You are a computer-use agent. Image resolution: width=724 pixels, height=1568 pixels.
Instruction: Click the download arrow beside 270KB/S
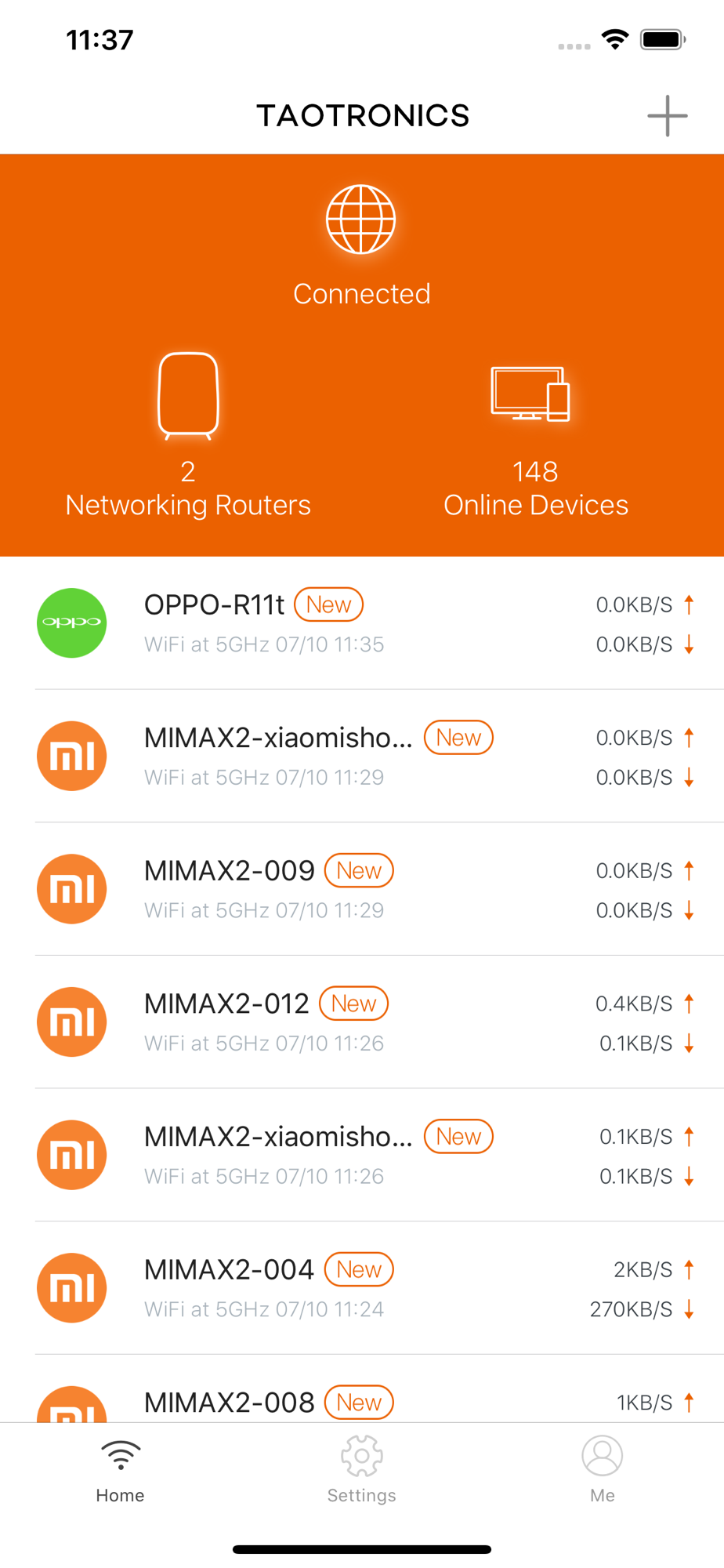click(x=689, y=1309)
